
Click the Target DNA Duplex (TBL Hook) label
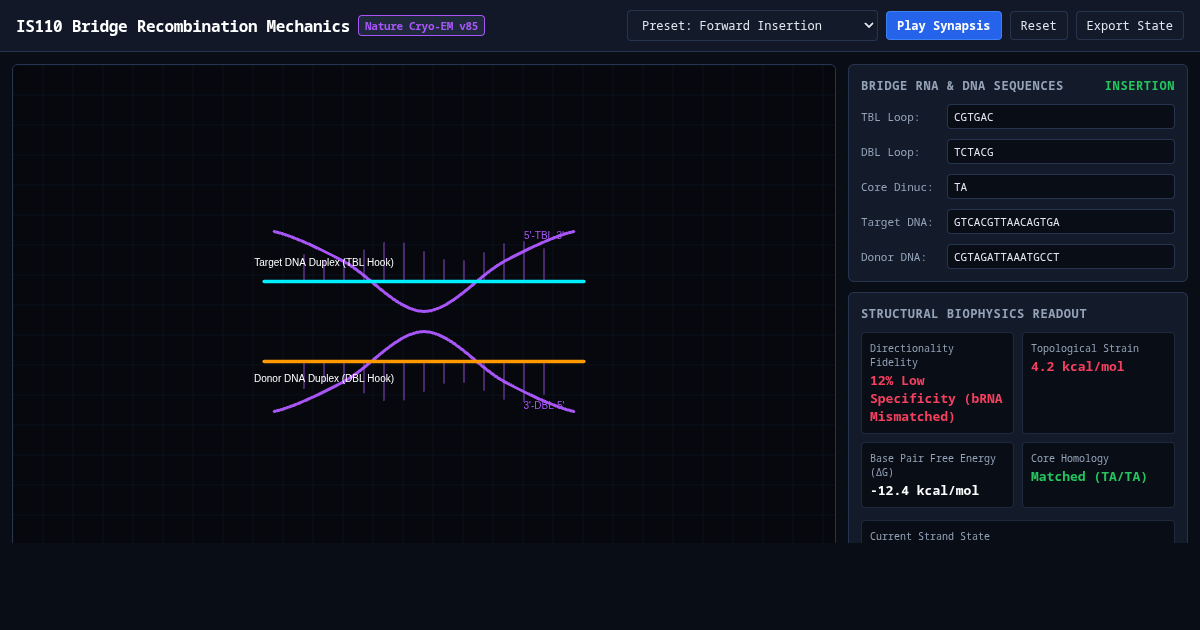pos(324,263)
